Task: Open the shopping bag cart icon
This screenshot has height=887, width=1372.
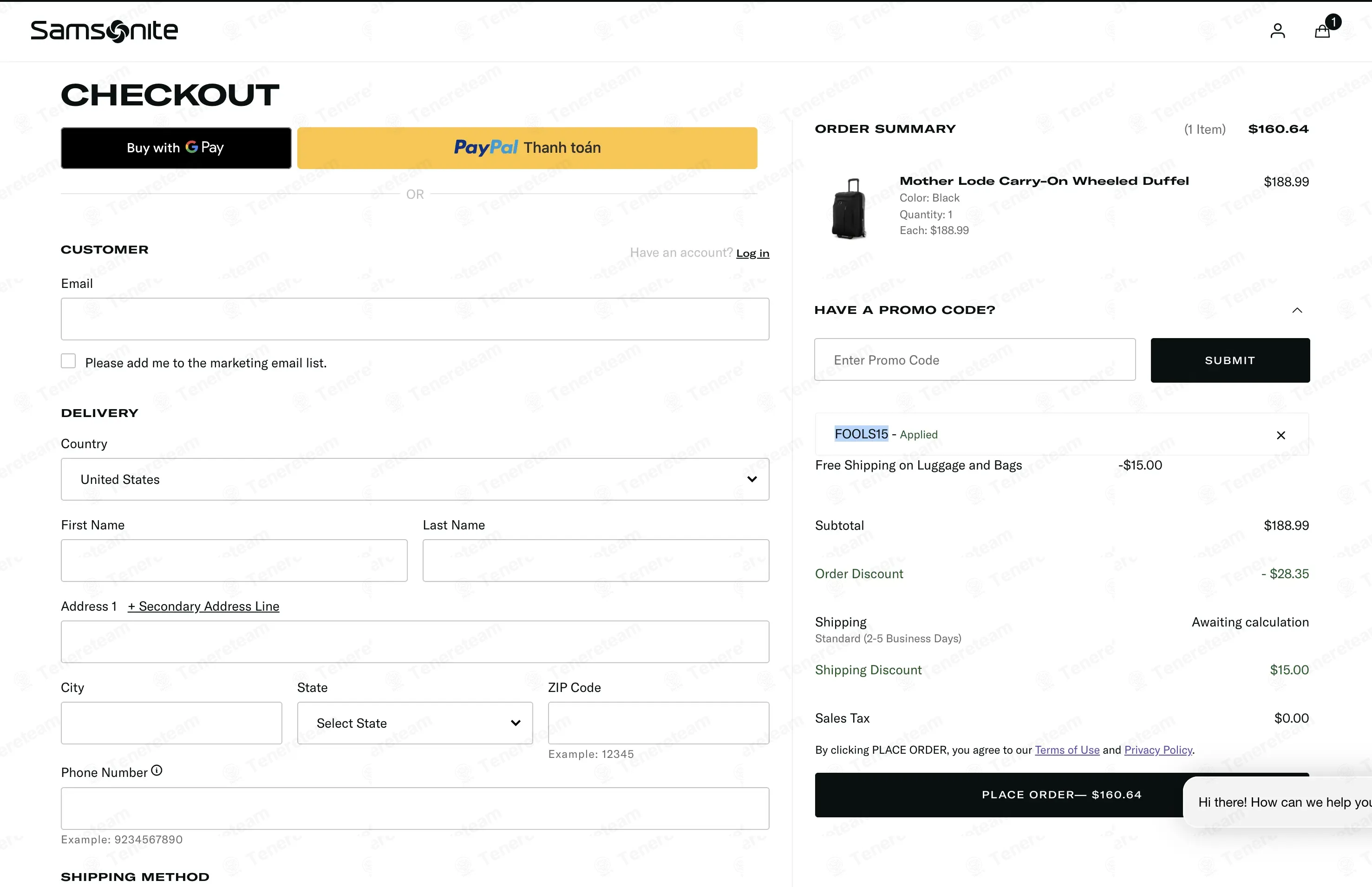Action: coord(1322,31)
